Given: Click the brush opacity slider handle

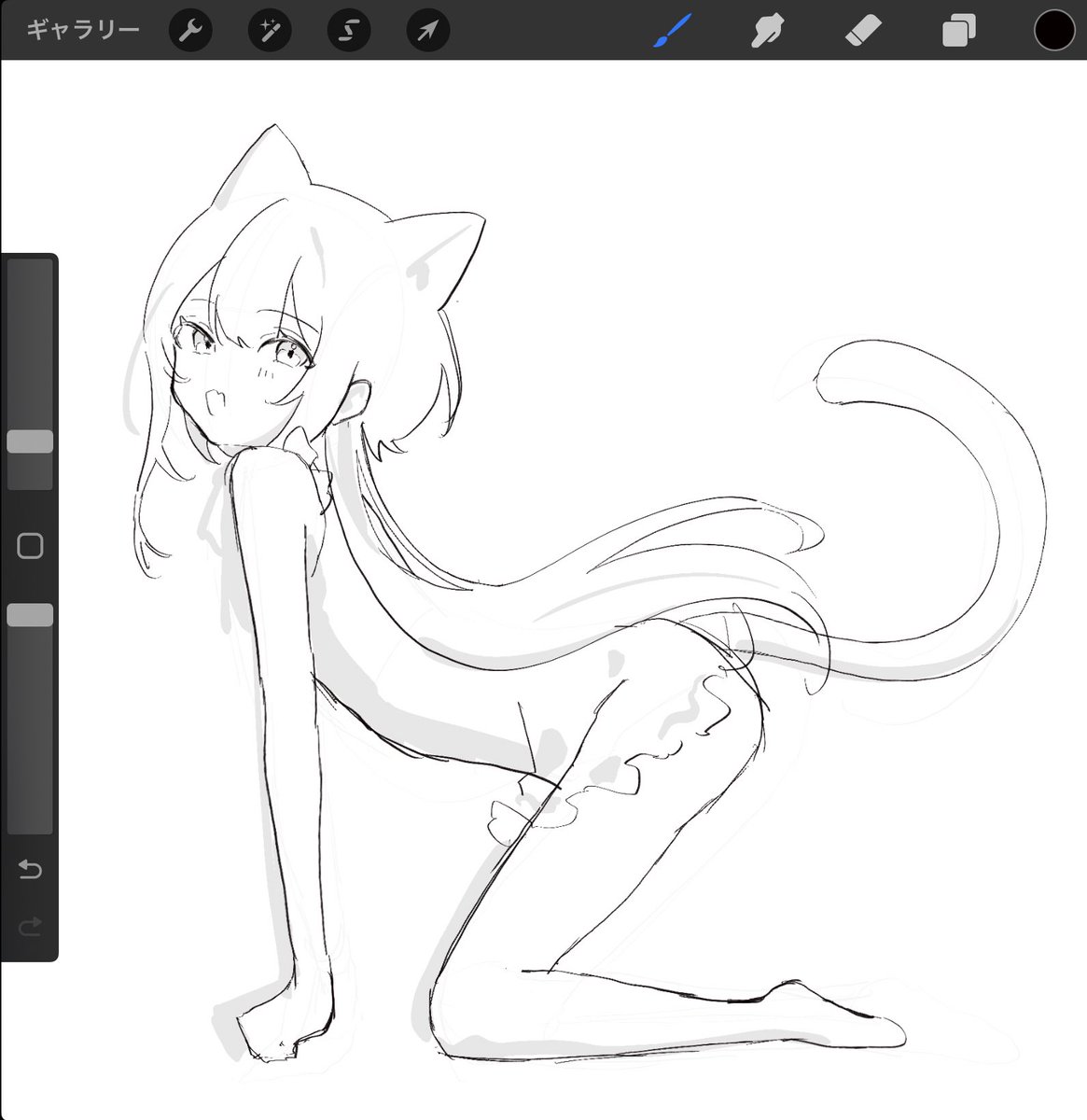Looking at the screenshot, I should pos(30,614).
